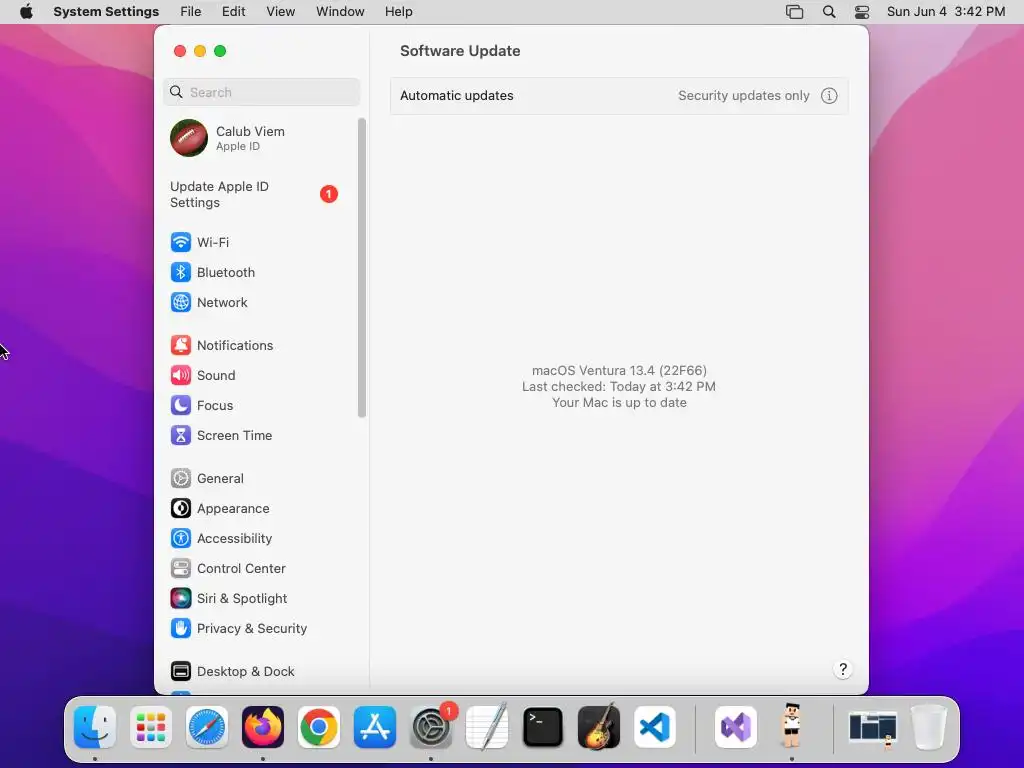Open Firefox from the Dock
The image size is (1024, 768).
coord(263,727)
